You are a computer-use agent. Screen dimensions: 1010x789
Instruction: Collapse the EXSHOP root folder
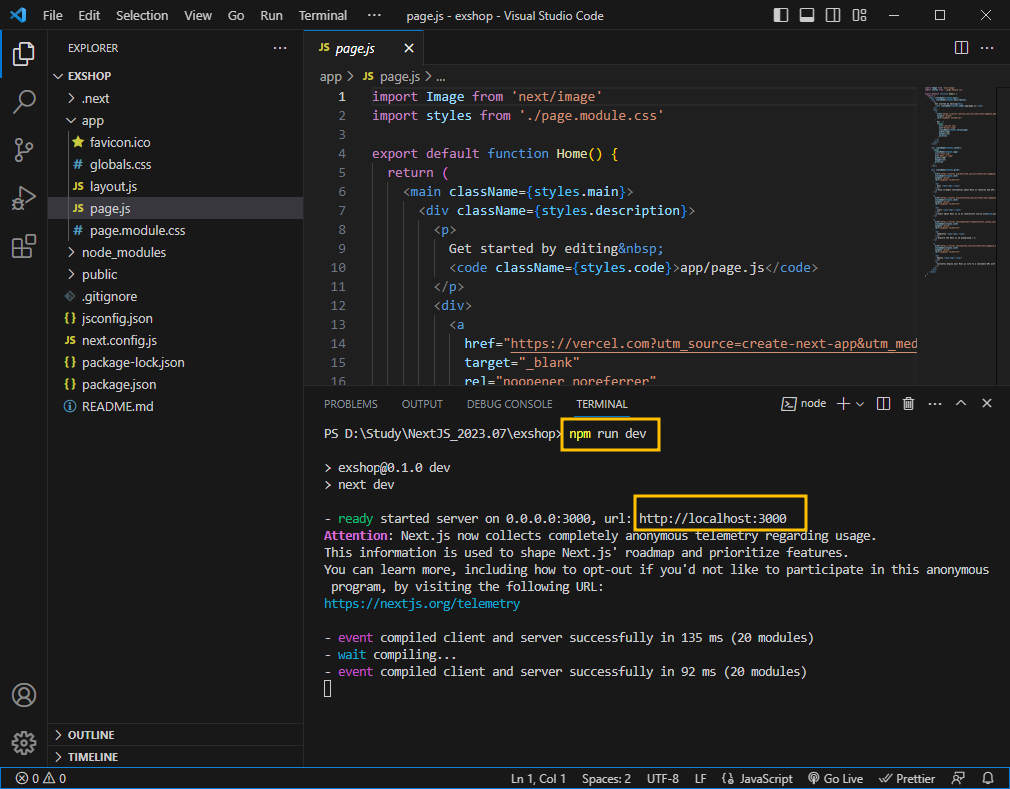175,76
